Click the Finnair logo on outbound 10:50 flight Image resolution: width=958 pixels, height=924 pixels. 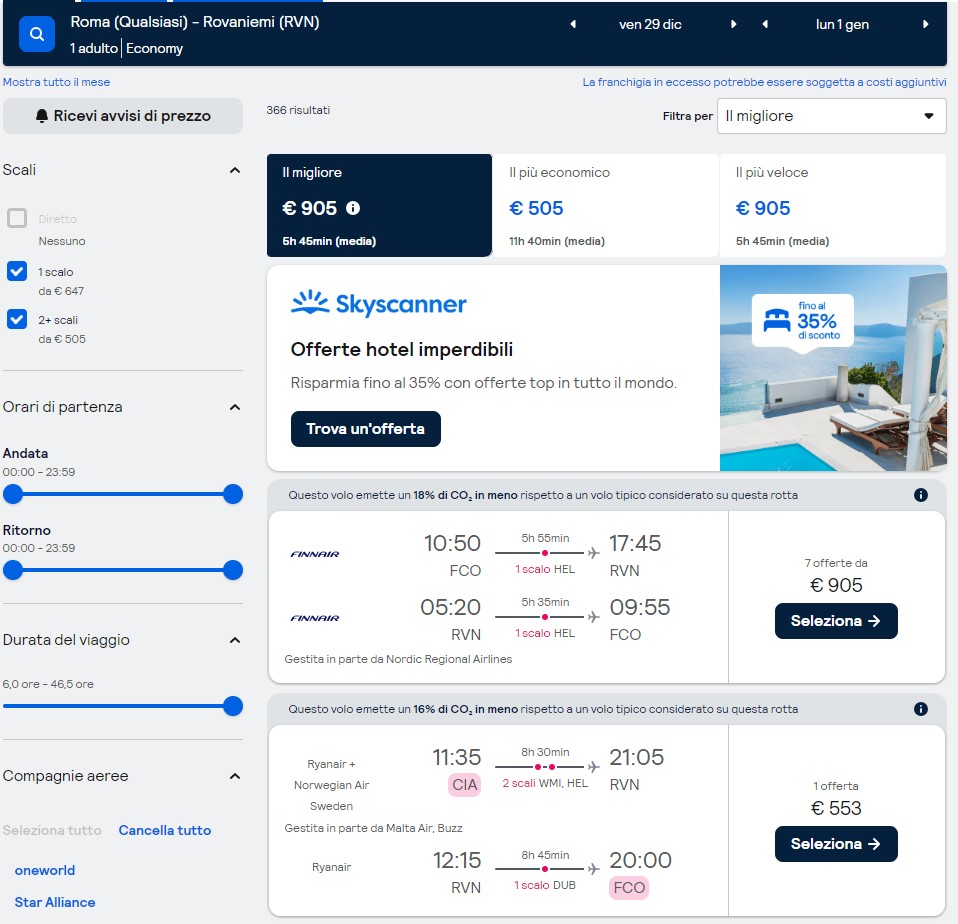(x=315, y=554)
